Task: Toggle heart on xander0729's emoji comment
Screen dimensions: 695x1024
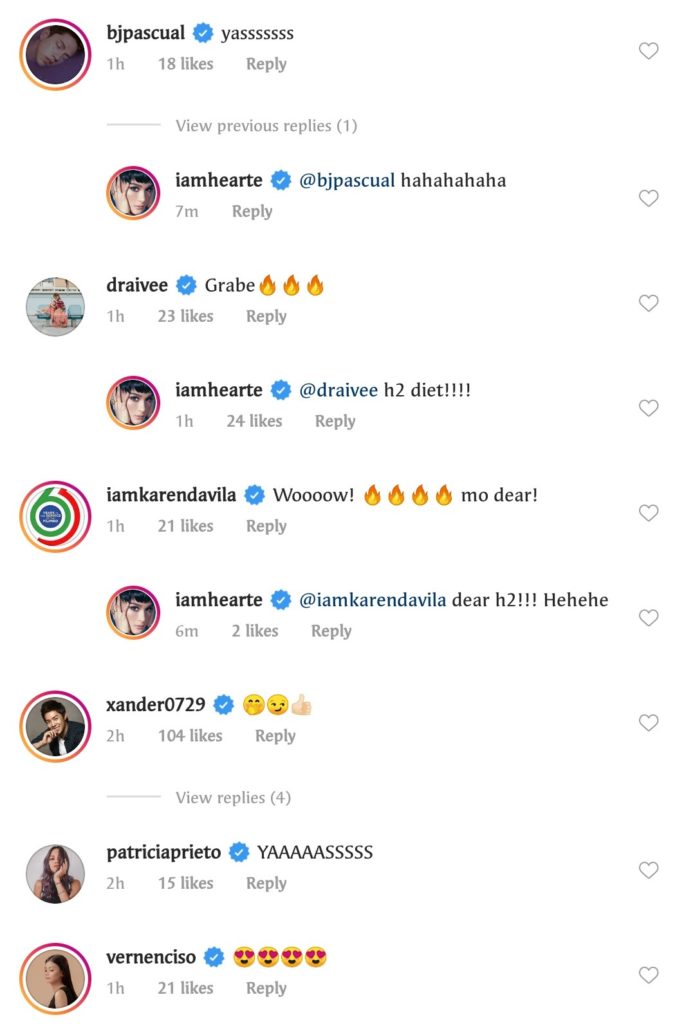Action: pyautogui.click(x=649, y=723)
